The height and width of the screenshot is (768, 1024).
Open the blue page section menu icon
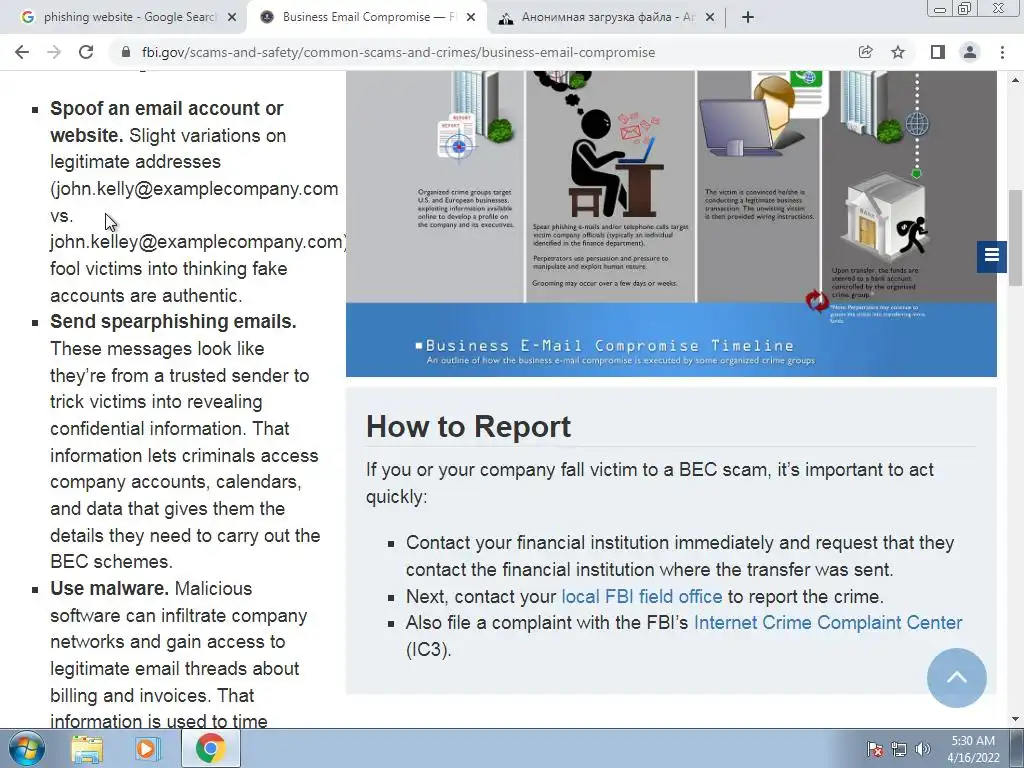tap(991, 255)
